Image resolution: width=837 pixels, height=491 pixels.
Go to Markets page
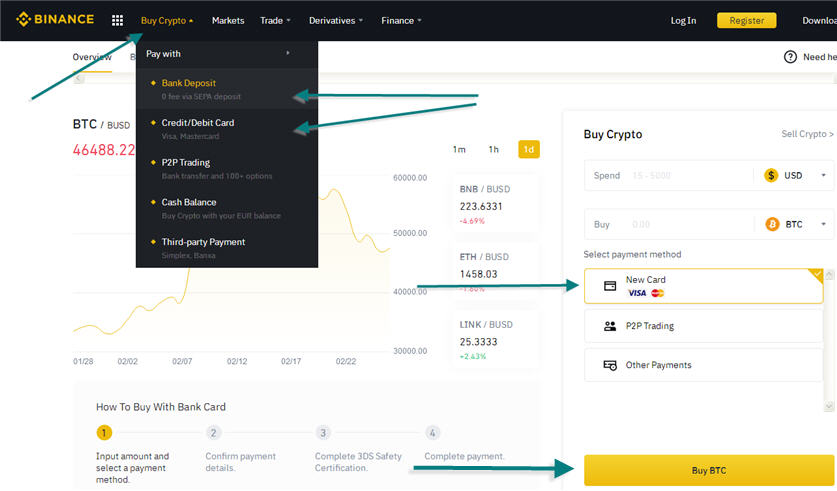228,20
